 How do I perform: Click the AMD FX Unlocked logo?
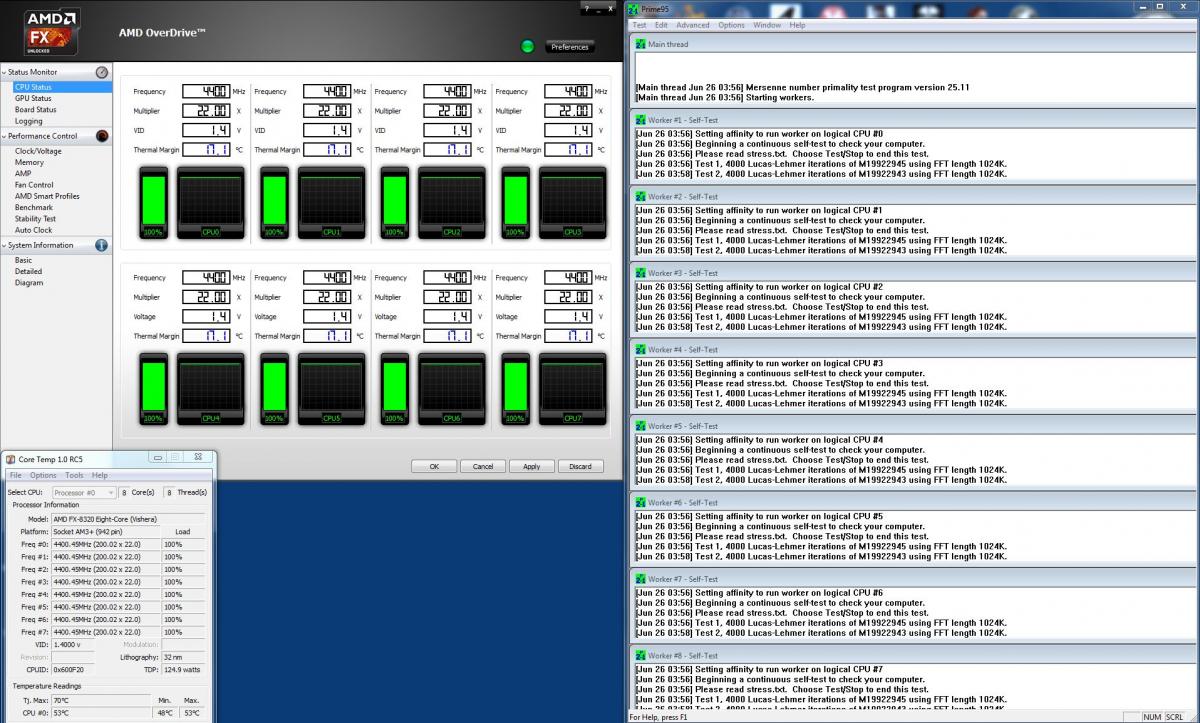click(53, 31)
